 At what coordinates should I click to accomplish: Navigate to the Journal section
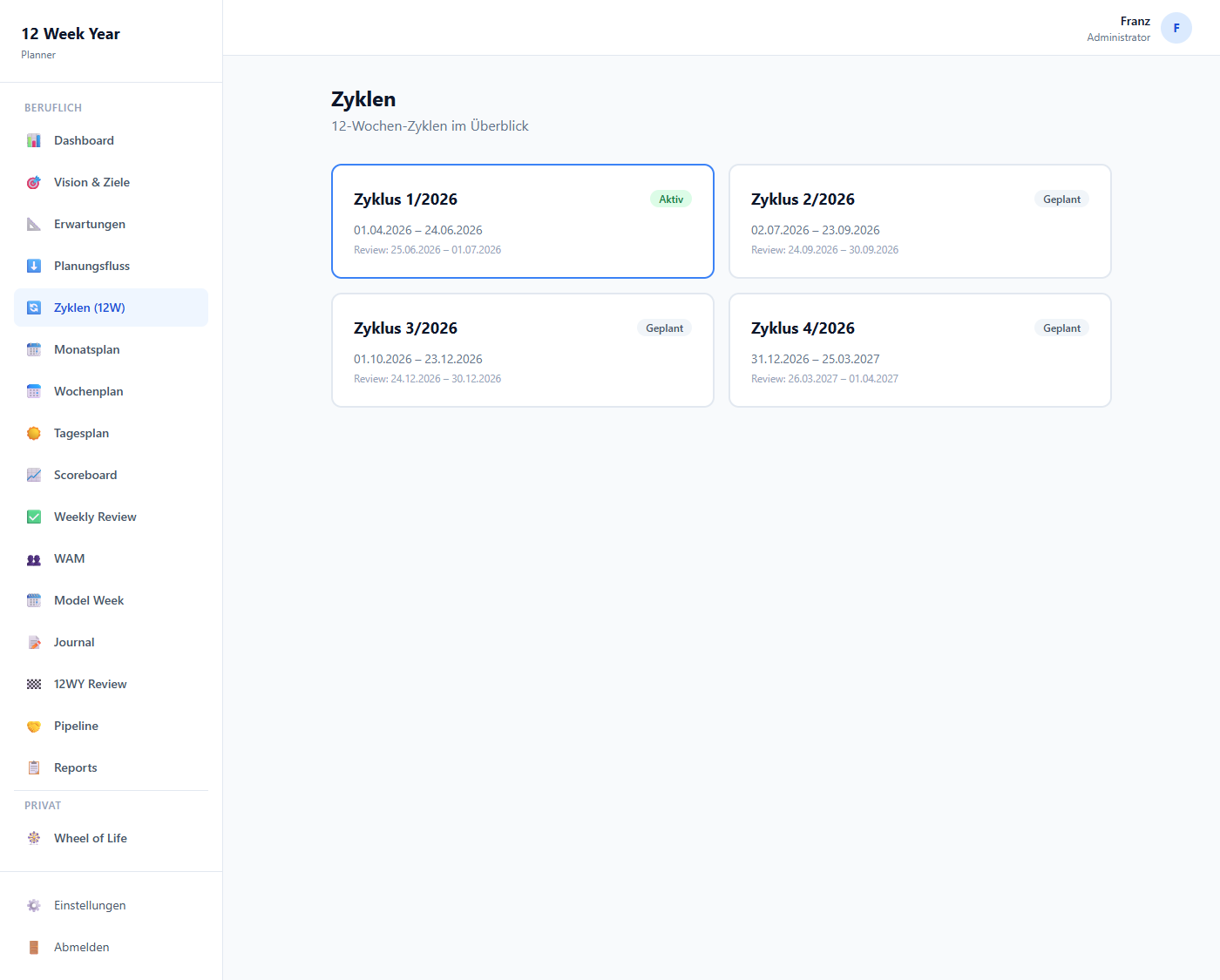pyautogui.click(x=74, y=643)
